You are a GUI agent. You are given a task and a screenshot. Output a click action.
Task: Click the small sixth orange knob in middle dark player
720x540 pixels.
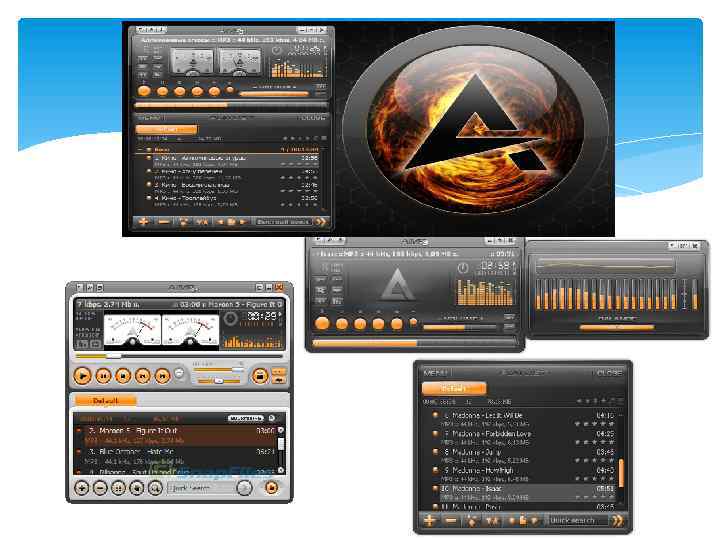pos(413,323)
